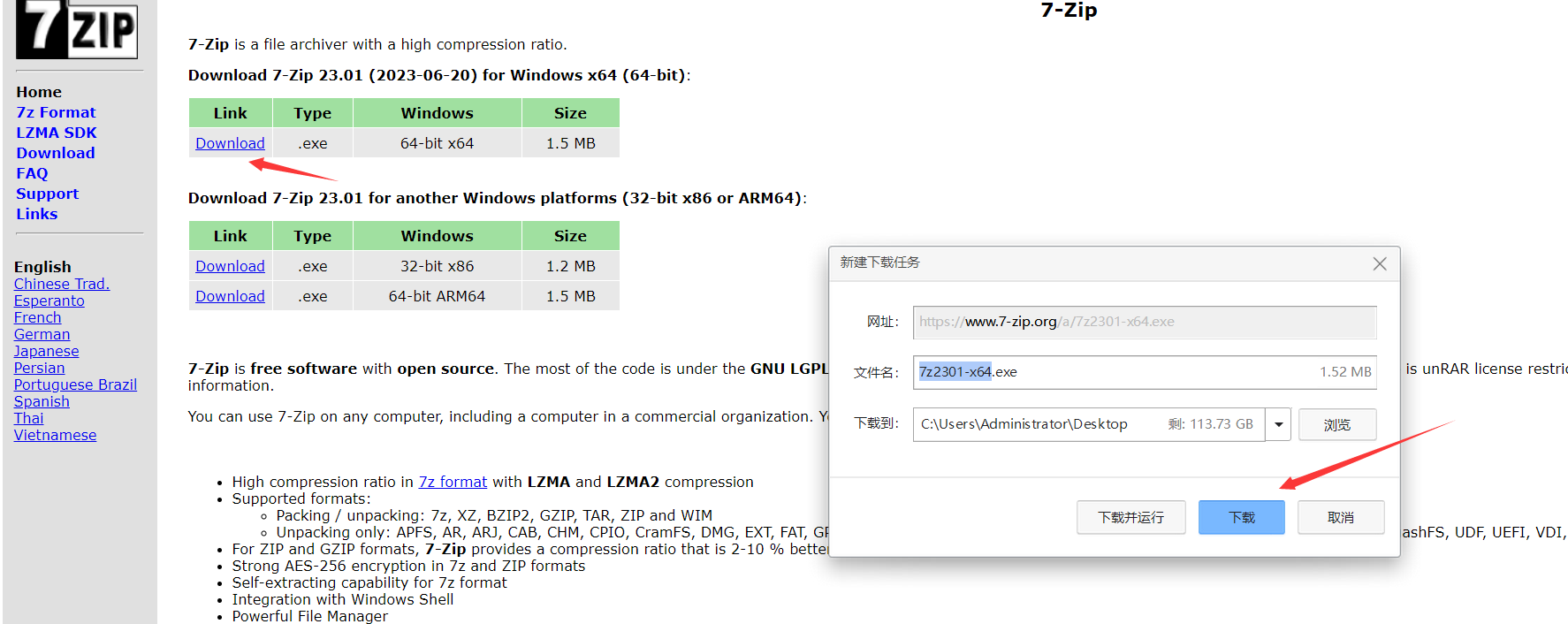Click the 下载并运行 button
The height and width of the screenshot is (624, 1568).
(1130, 517)
